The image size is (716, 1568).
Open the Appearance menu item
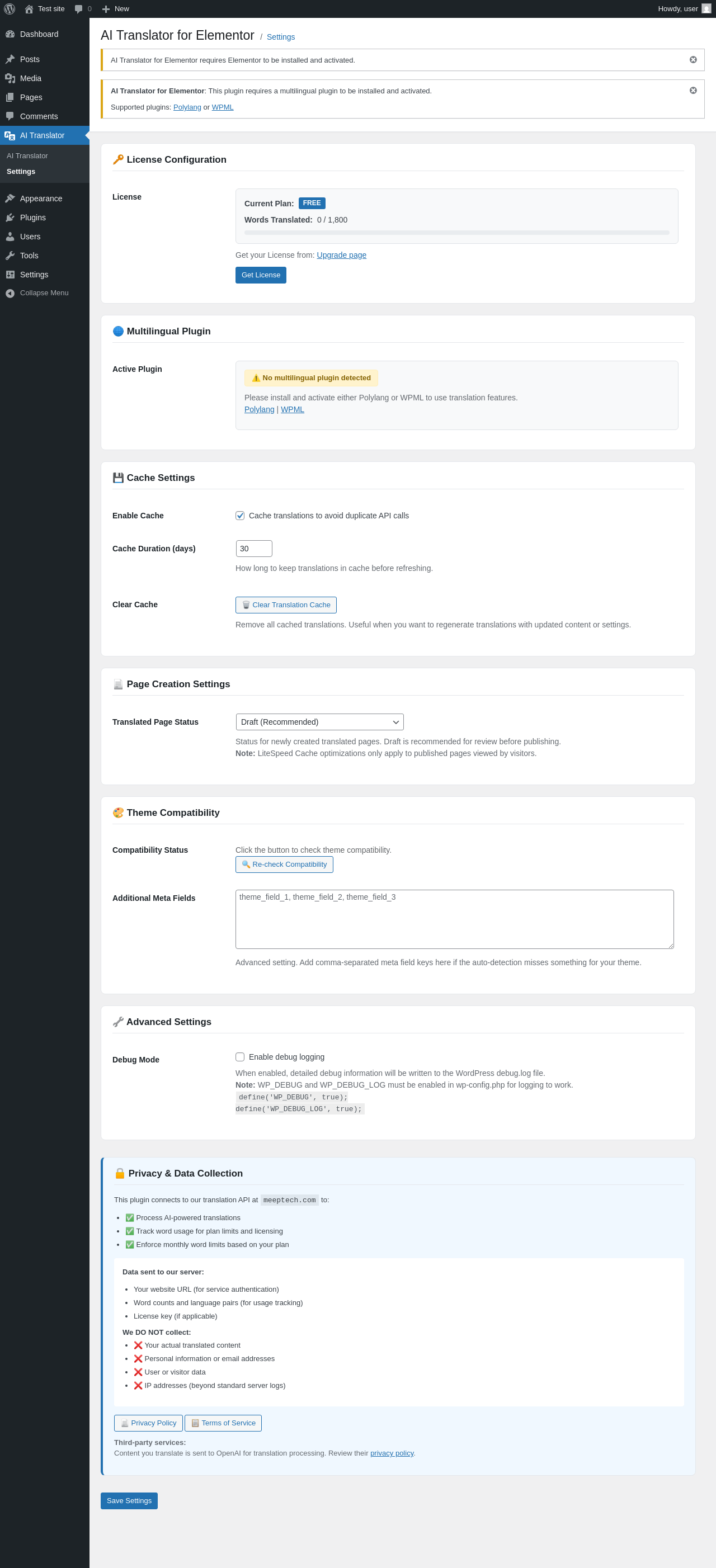coord(41,199)
